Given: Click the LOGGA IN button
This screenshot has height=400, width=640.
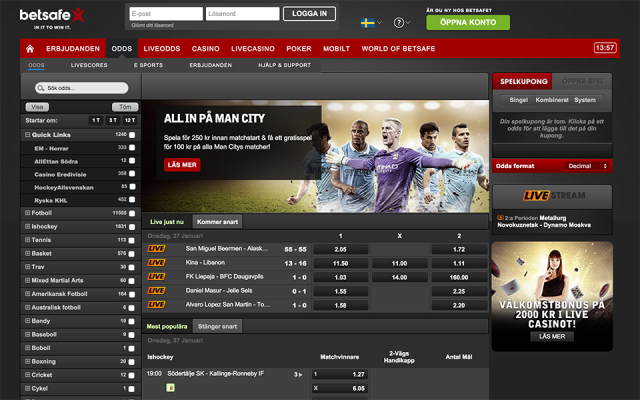Looking at the screenshot, I should click(x=309, y=13).
